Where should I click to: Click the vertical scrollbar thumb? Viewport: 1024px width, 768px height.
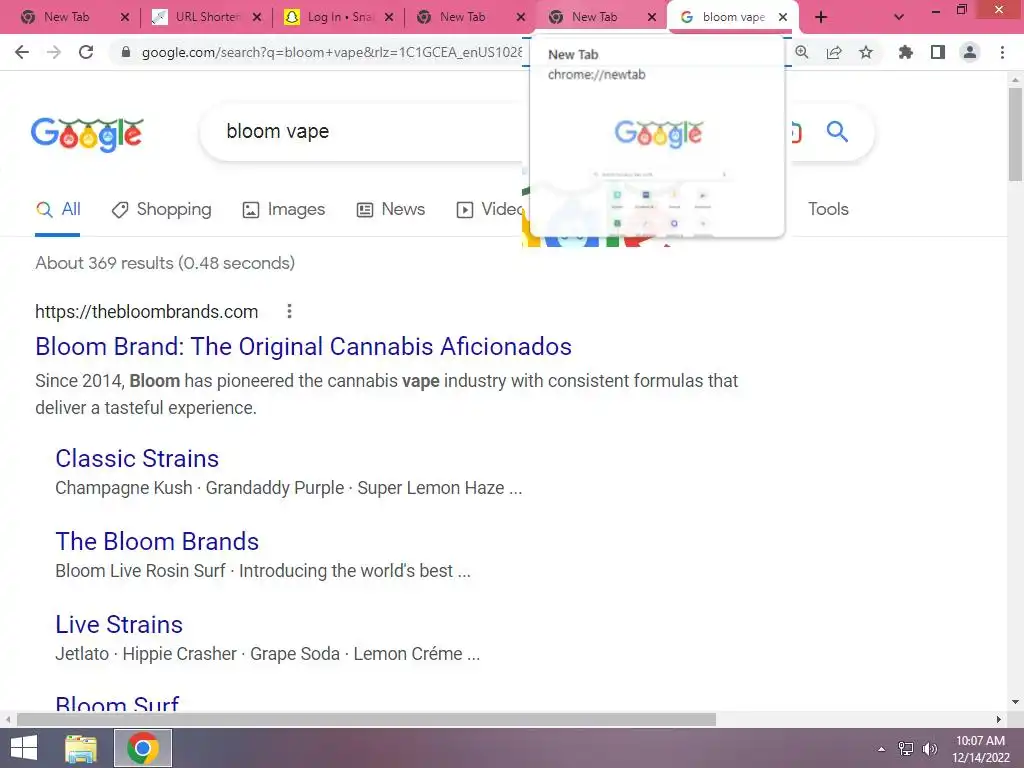1015,134
